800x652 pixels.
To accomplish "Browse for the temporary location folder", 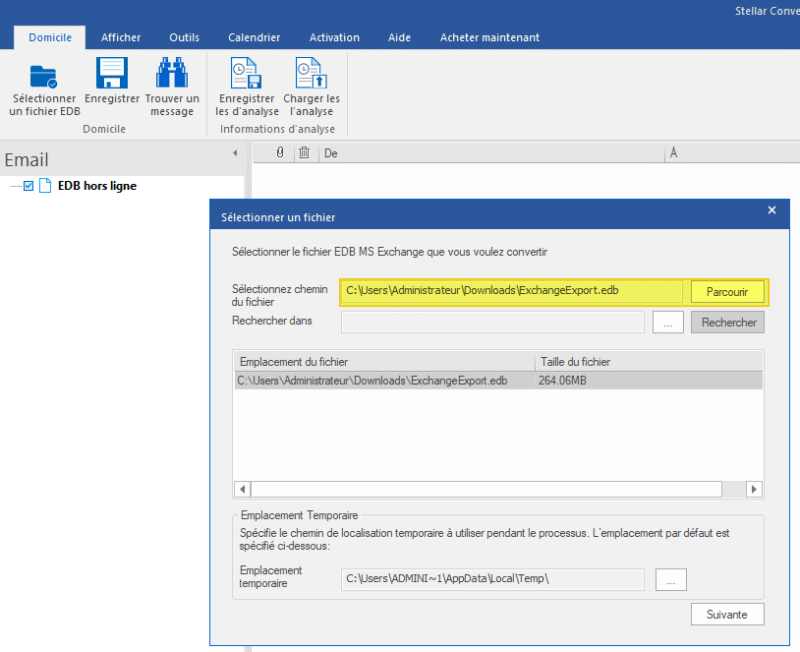I will coord(671,579).
